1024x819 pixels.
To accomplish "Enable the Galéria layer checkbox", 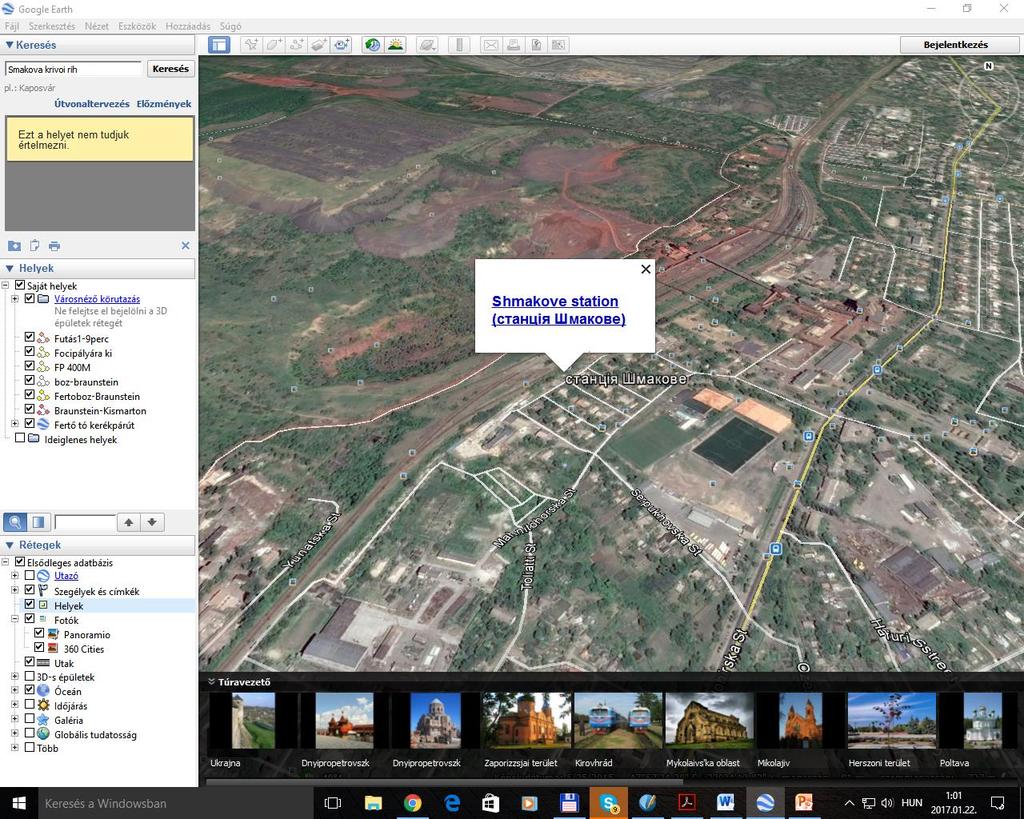I will coord(29,720).
